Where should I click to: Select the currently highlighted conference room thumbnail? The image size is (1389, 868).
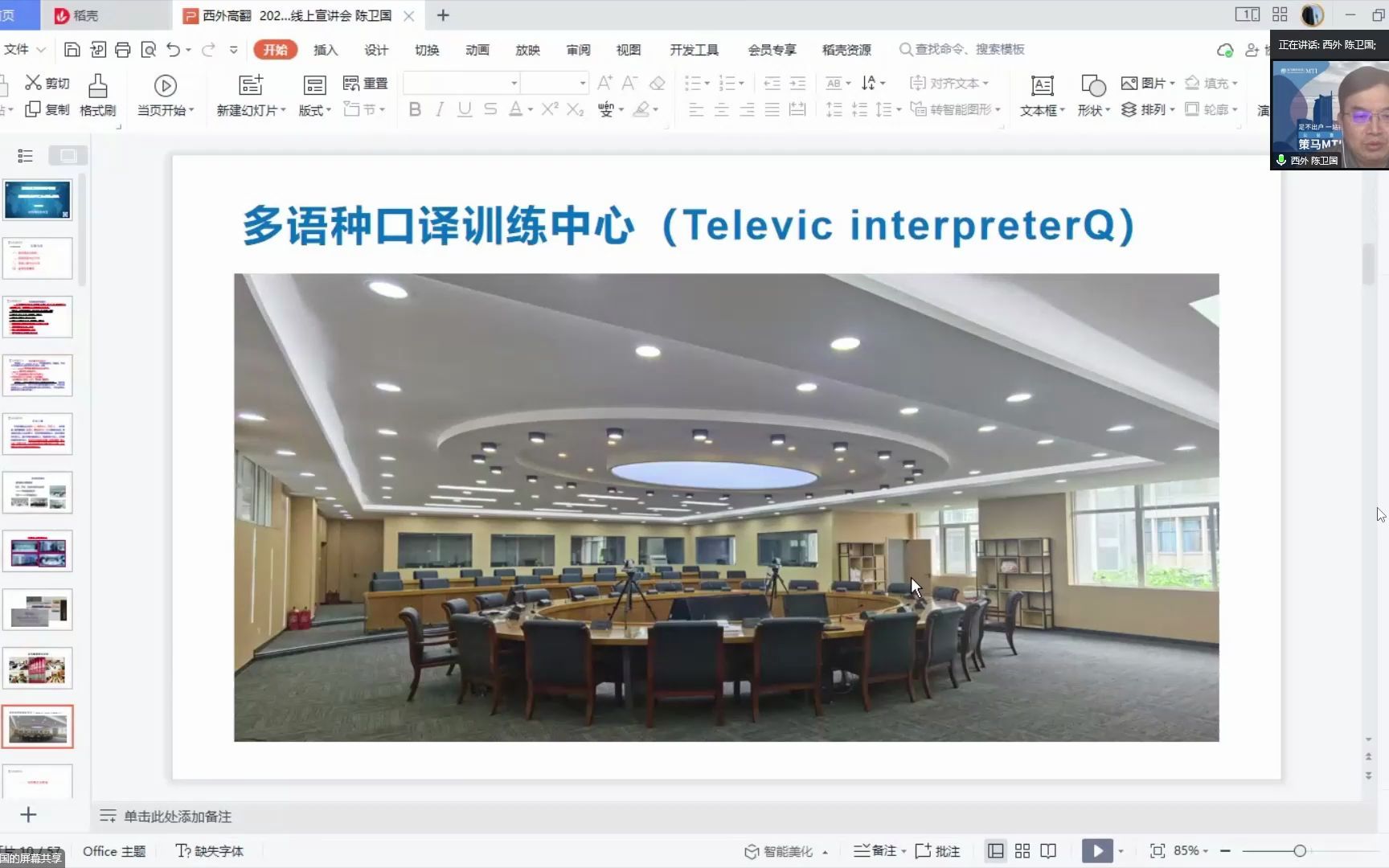click(x=38, y=727)
